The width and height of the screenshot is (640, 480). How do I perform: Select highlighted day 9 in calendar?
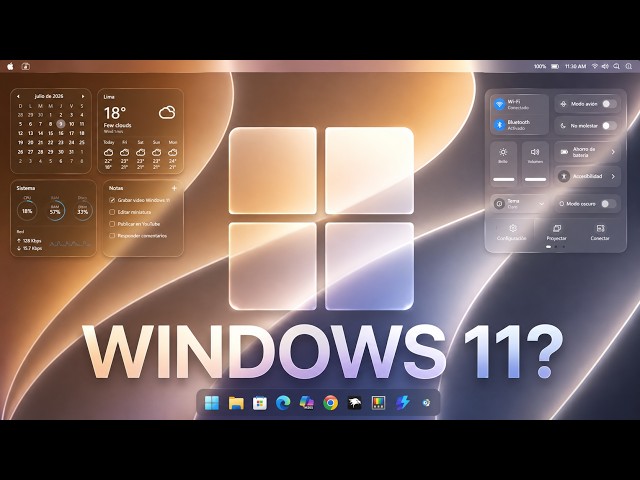[61, 124]
